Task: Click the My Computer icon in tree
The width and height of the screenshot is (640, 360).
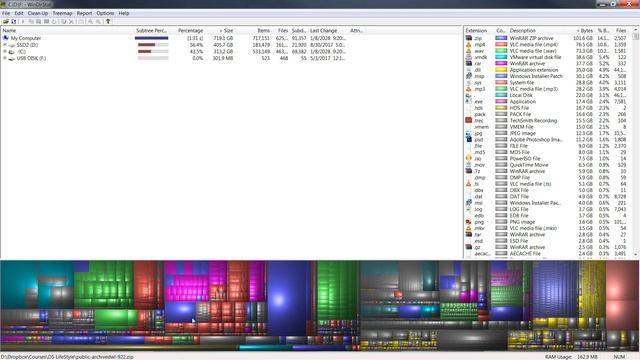Action: coord(6,38)
